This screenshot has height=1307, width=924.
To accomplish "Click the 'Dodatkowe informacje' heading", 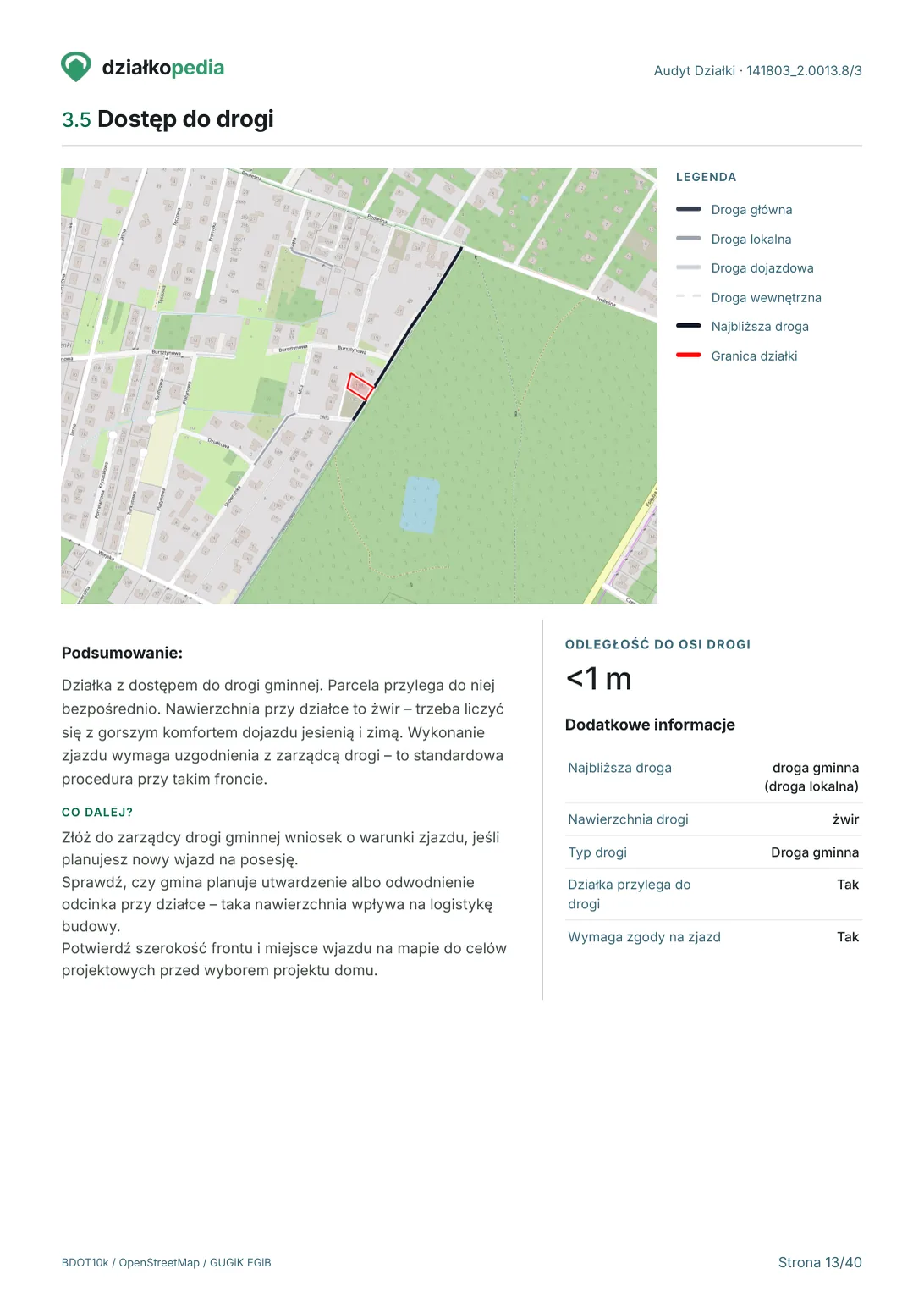I will click(x=650, y=725).
